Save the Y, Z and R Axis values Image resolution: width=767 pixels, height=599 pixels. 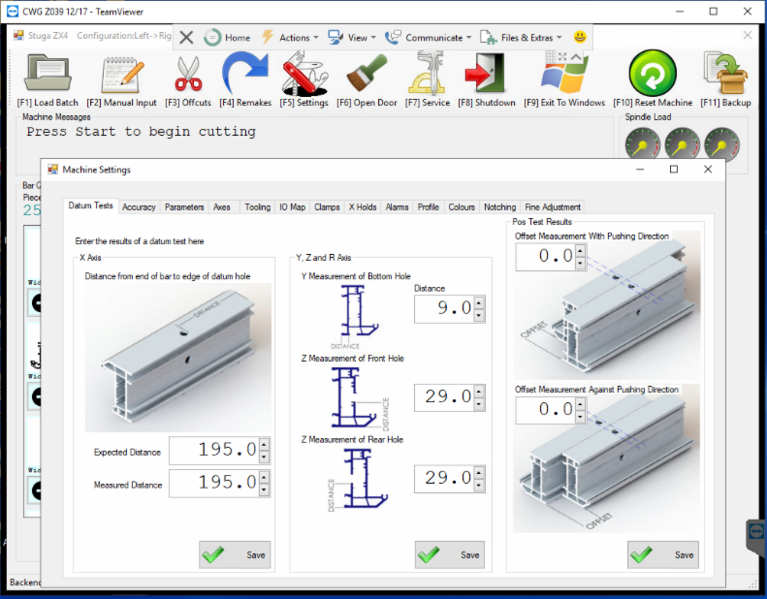[450, 555]
